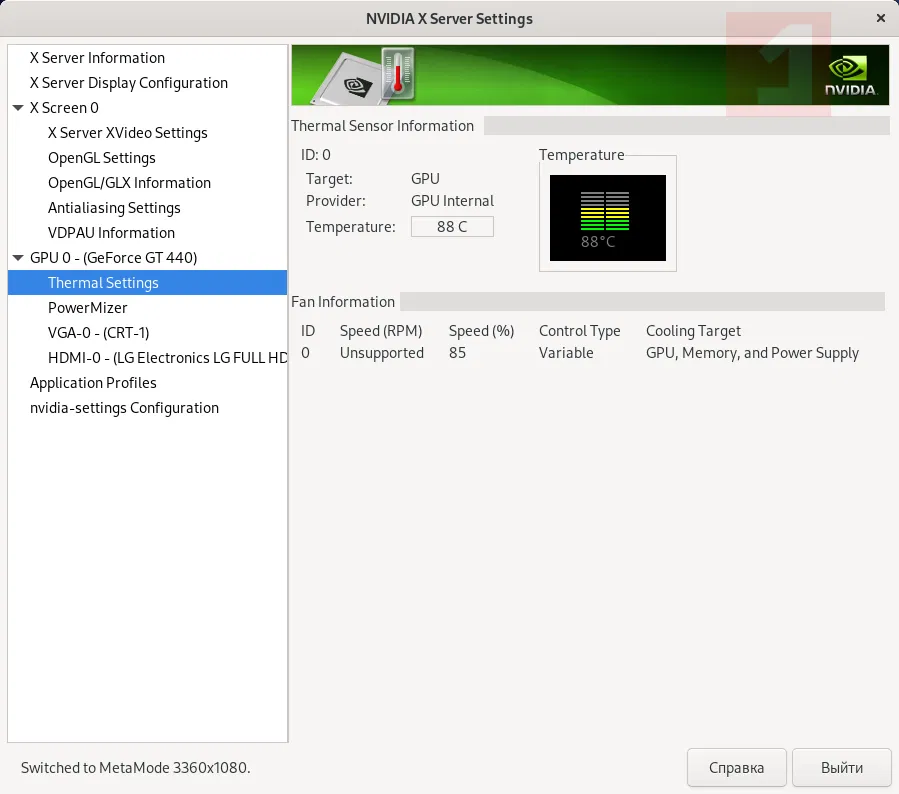This screenshot has height=794, width=899.
Task: Click the NVIDIA logo in the banner
Action: (x=850, y=76)
